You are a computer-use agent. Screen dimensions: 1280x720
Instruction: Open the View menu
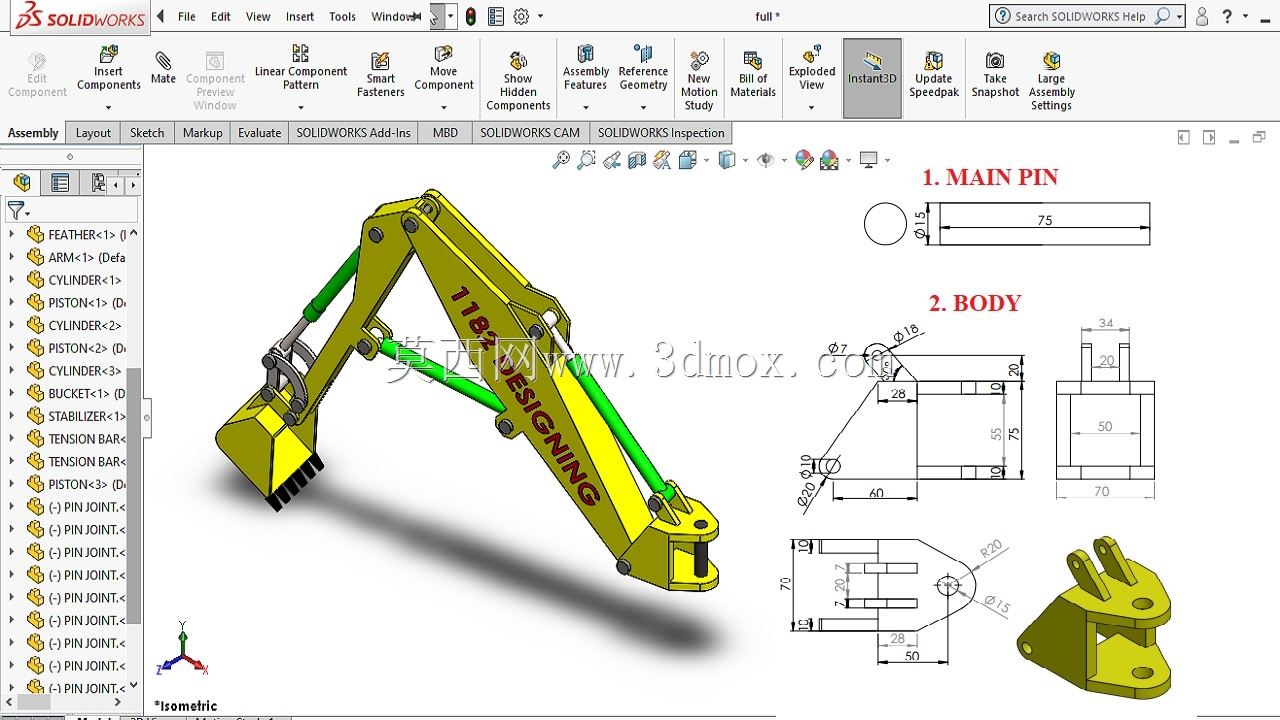(258, 16)
